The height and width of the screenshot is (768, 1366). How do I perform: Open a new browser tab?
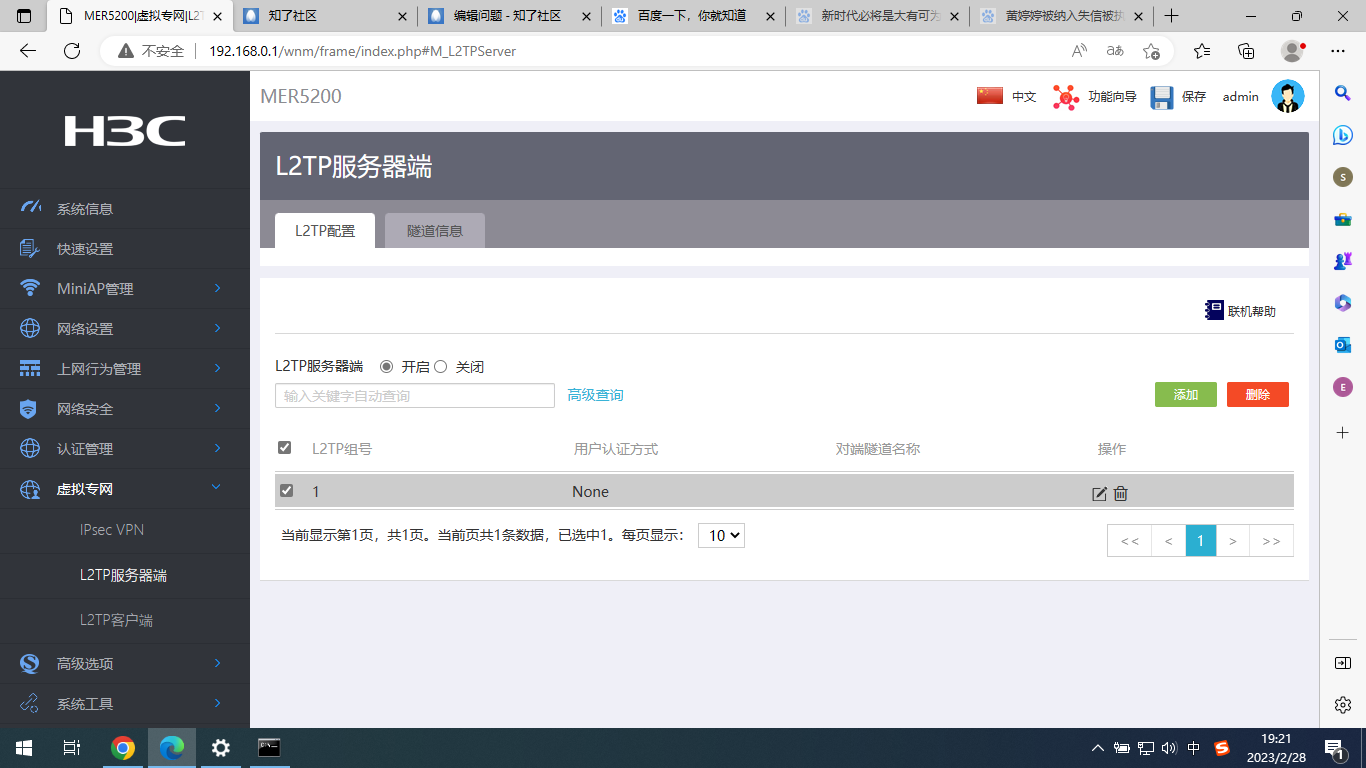(x=1171, y=16)
